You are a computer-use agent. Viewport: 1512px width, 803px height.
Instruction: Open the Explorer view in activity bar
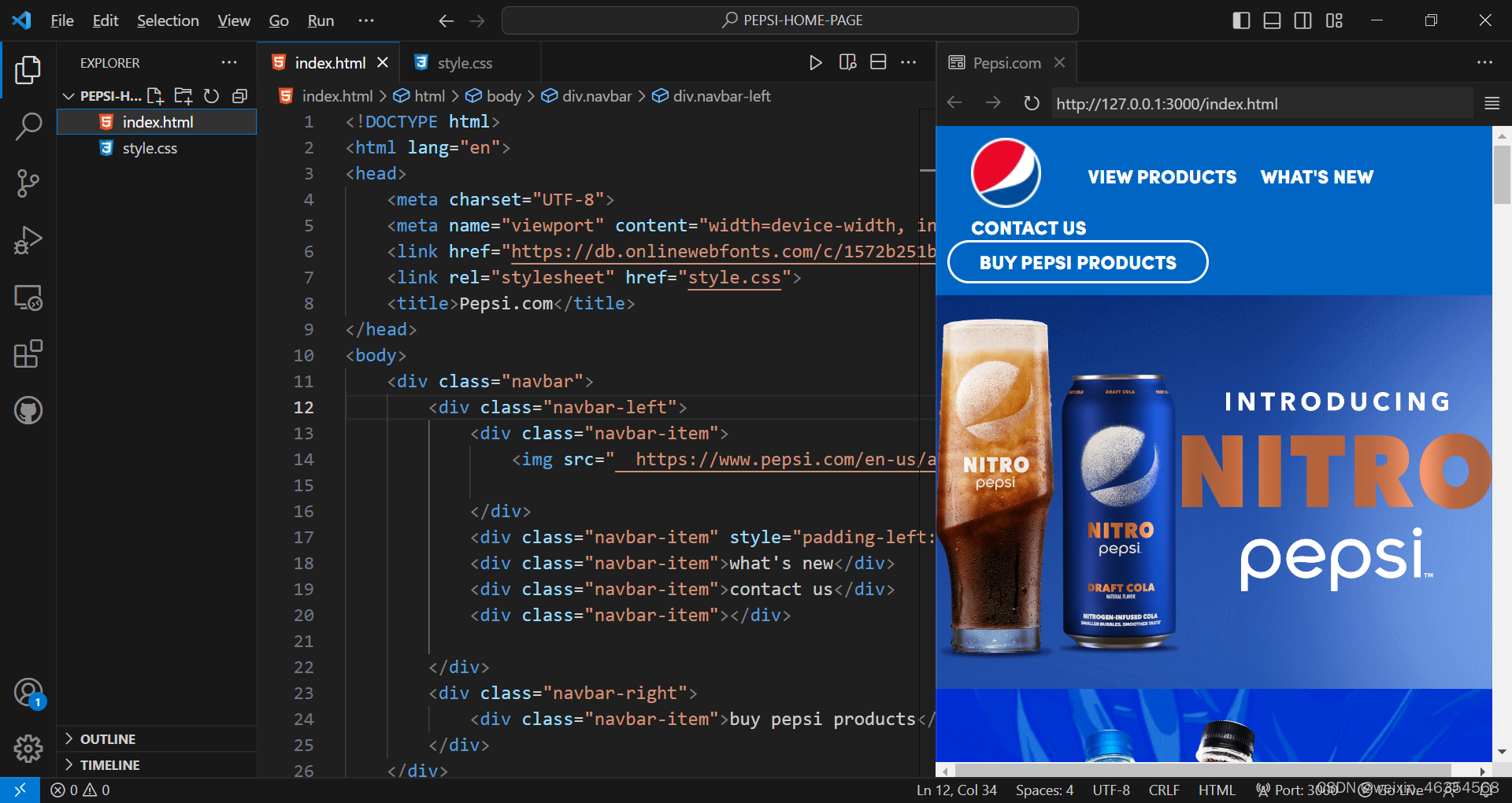[28, 69]
